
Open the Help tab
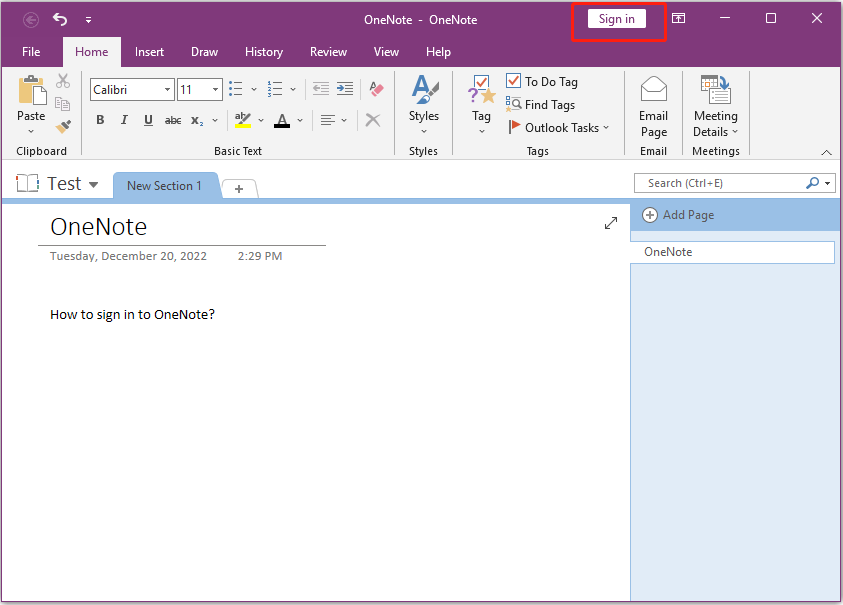(x=438, y=52)
